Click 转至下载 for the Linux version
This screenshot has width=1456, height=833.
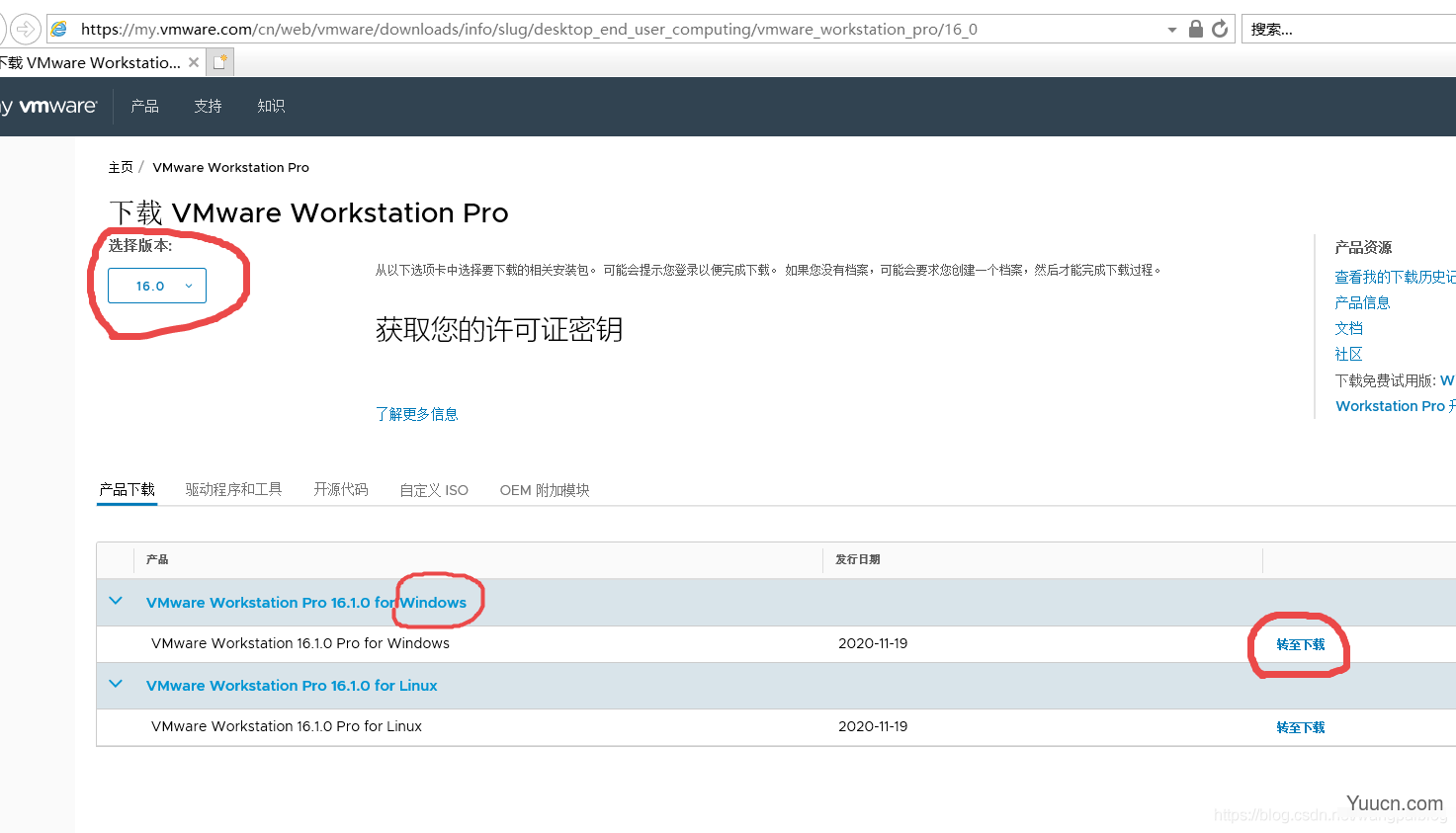pyautogui.click(x=1300, y=727)
